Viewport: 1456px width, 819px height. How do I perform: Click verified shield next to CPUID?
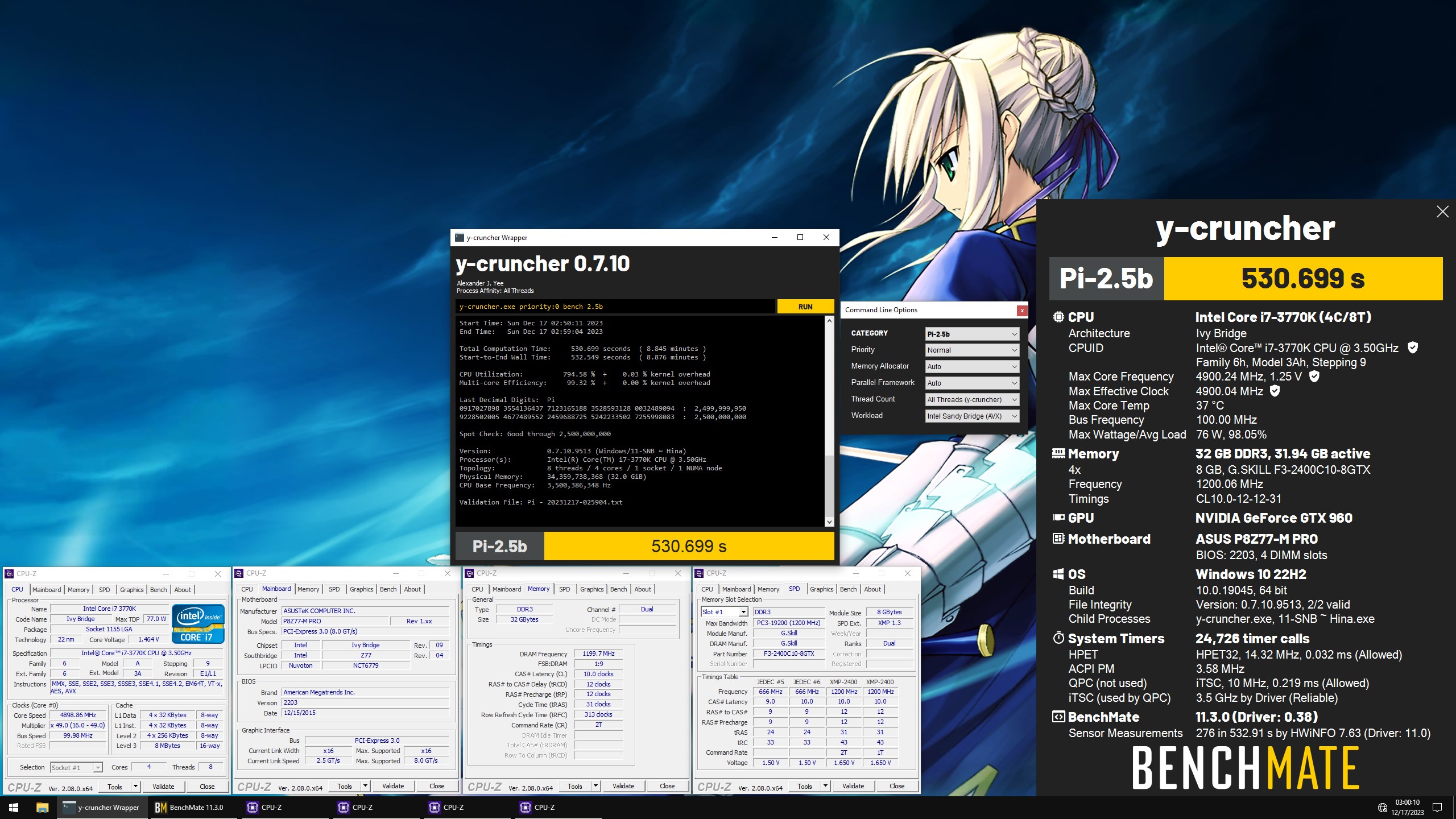pyautogui.click(x=1412, y=348)
